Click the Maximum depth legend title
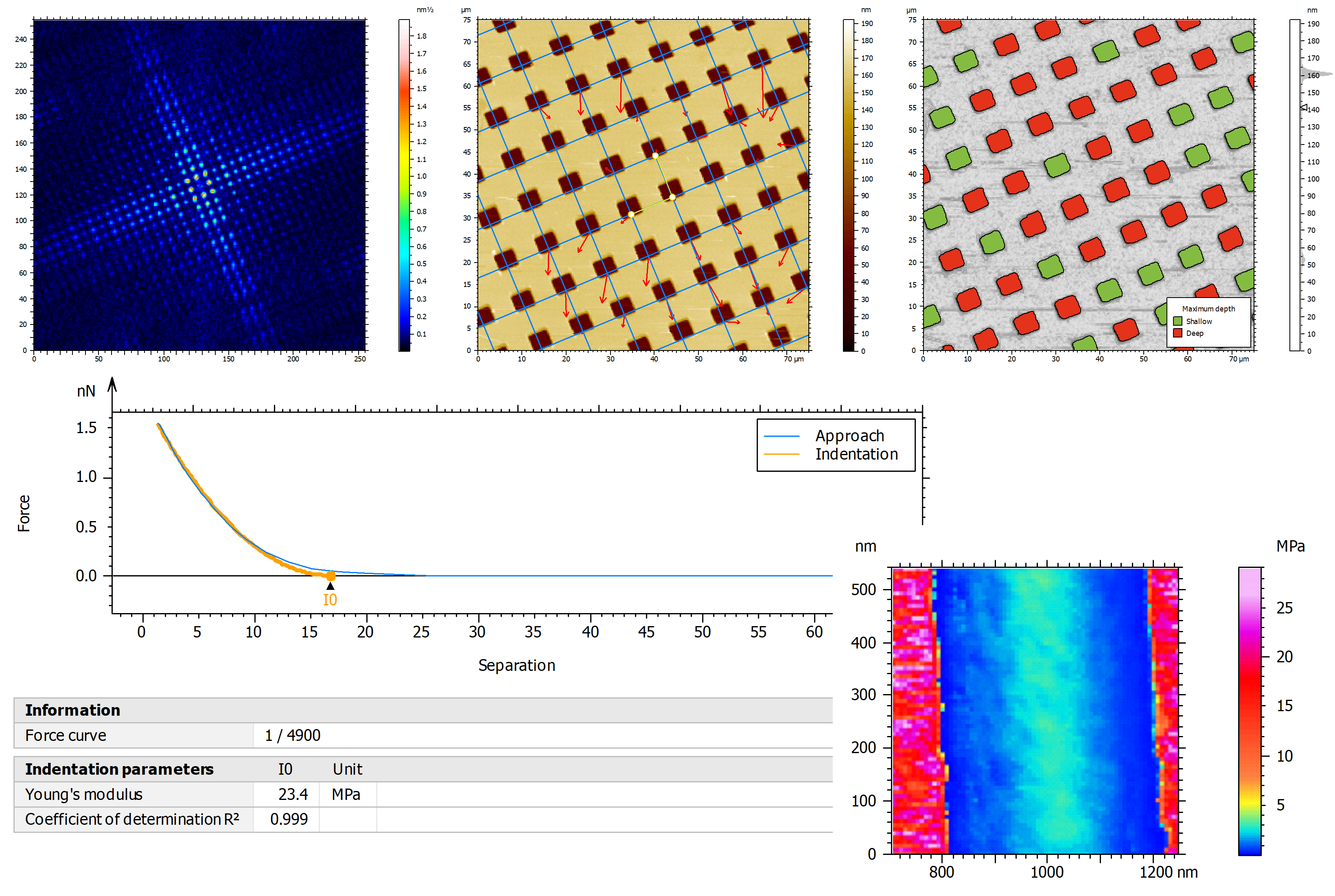This screenshot has height=896, width=1335. [x=1208, y=309]
